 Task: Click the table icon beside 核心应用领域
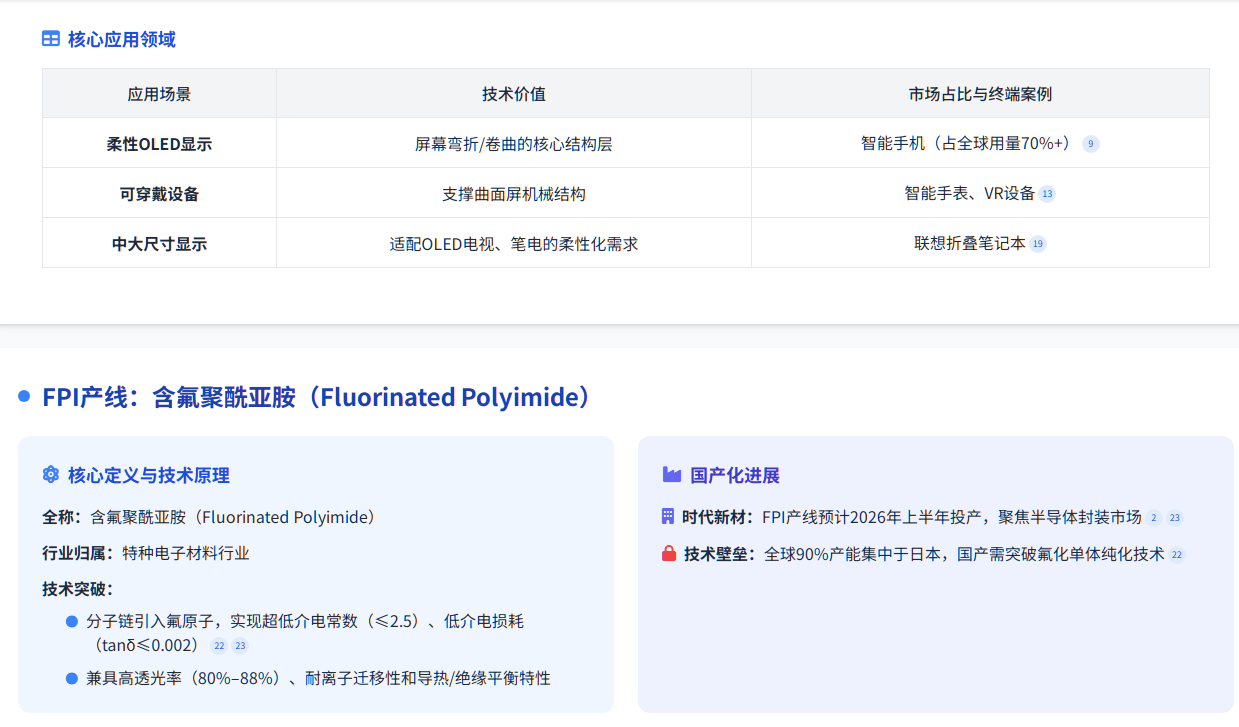tap(51, 39)
